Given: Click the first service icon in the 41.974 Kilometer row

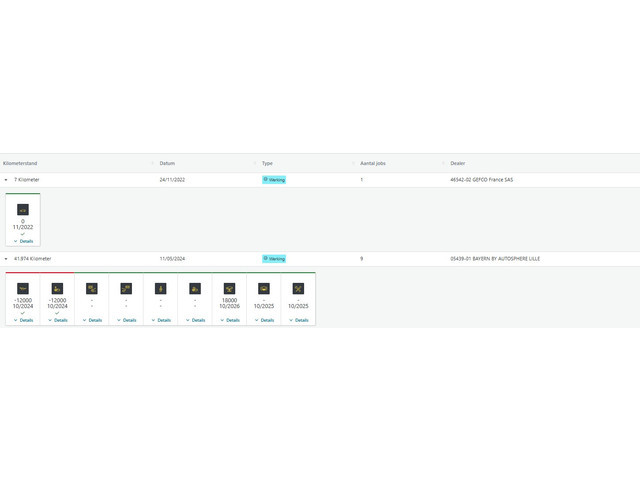Looking at the screenshot, I should point(23,288).
